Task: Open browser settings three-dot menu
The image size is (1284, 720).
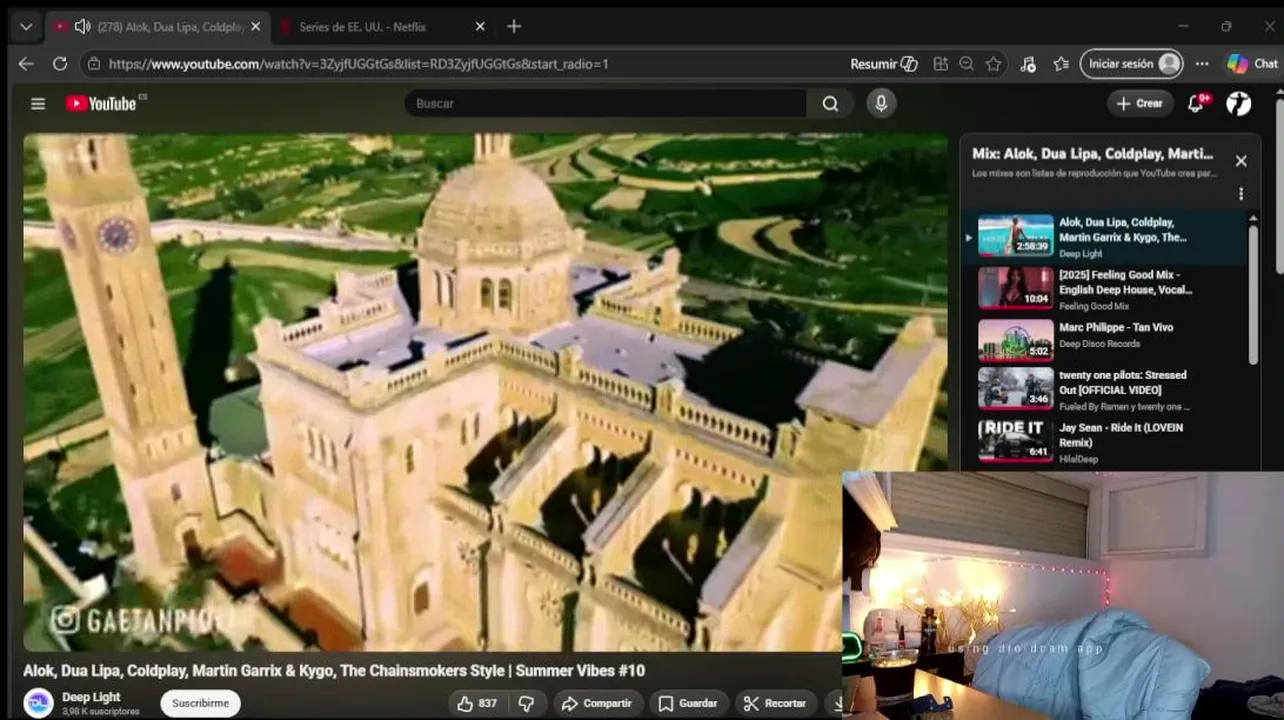Action: (x=1202, y=64)
